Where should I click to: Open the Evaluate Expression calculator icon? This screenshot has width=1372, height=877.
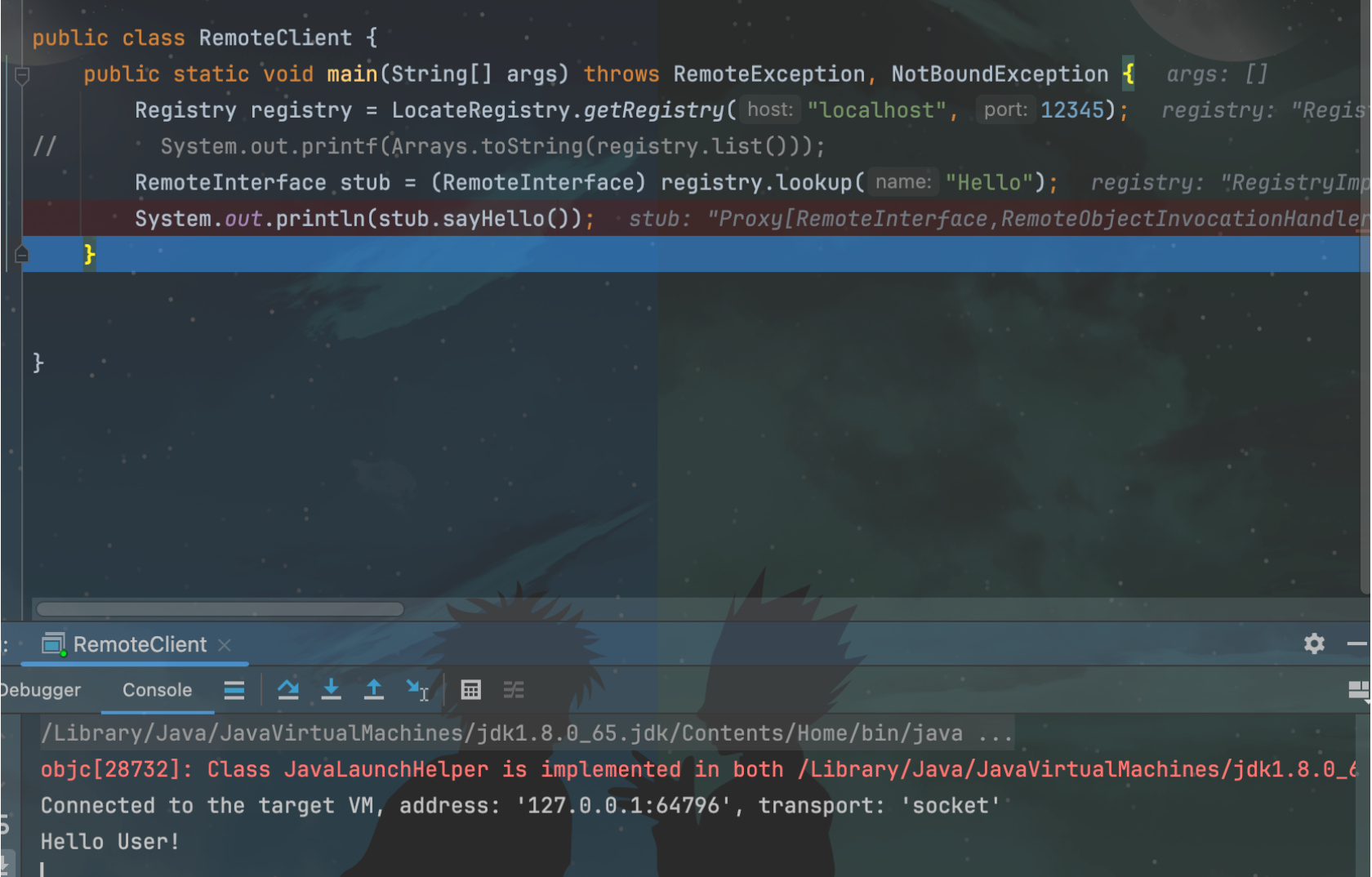[470, 690]
